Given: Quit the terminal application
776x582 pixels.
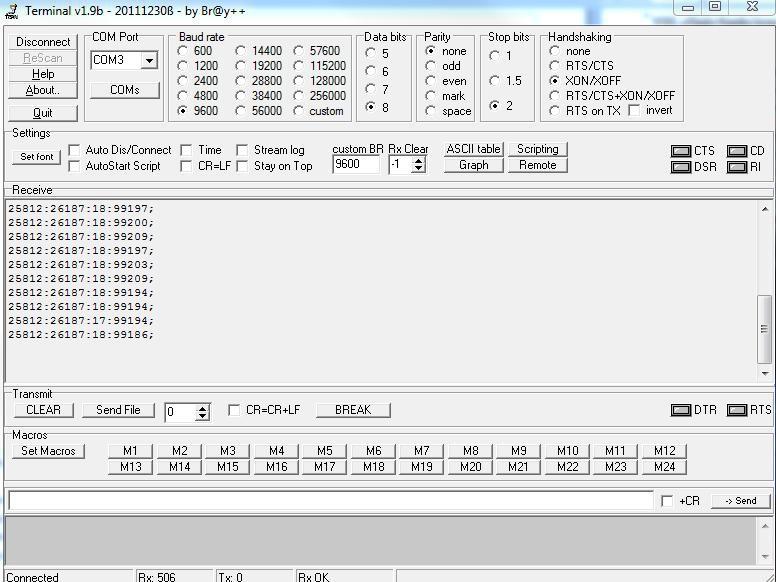Looking at the screenshot, I should point(43,113).
